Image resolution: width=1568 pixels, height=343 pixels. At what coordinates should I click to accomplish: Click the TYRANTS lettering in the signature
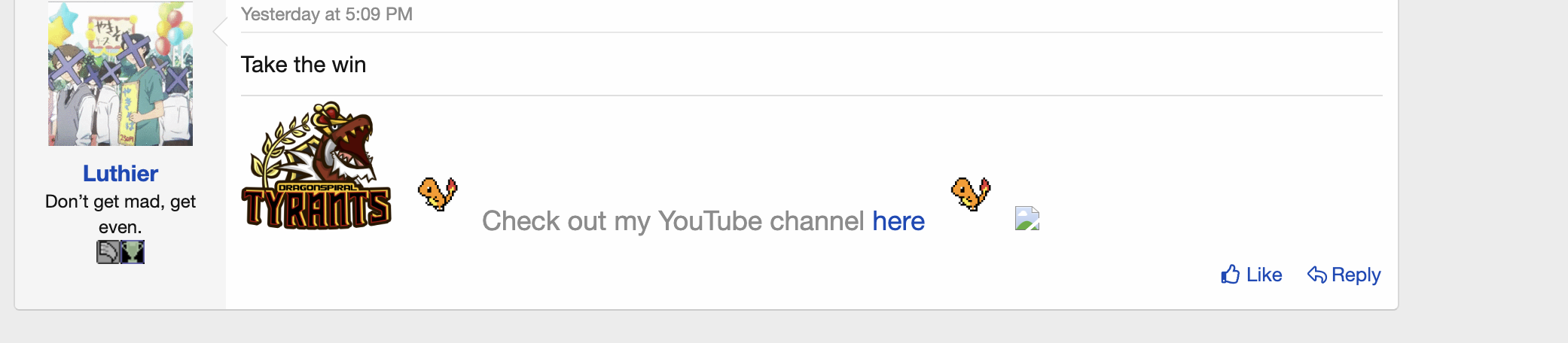click(316, 208)
